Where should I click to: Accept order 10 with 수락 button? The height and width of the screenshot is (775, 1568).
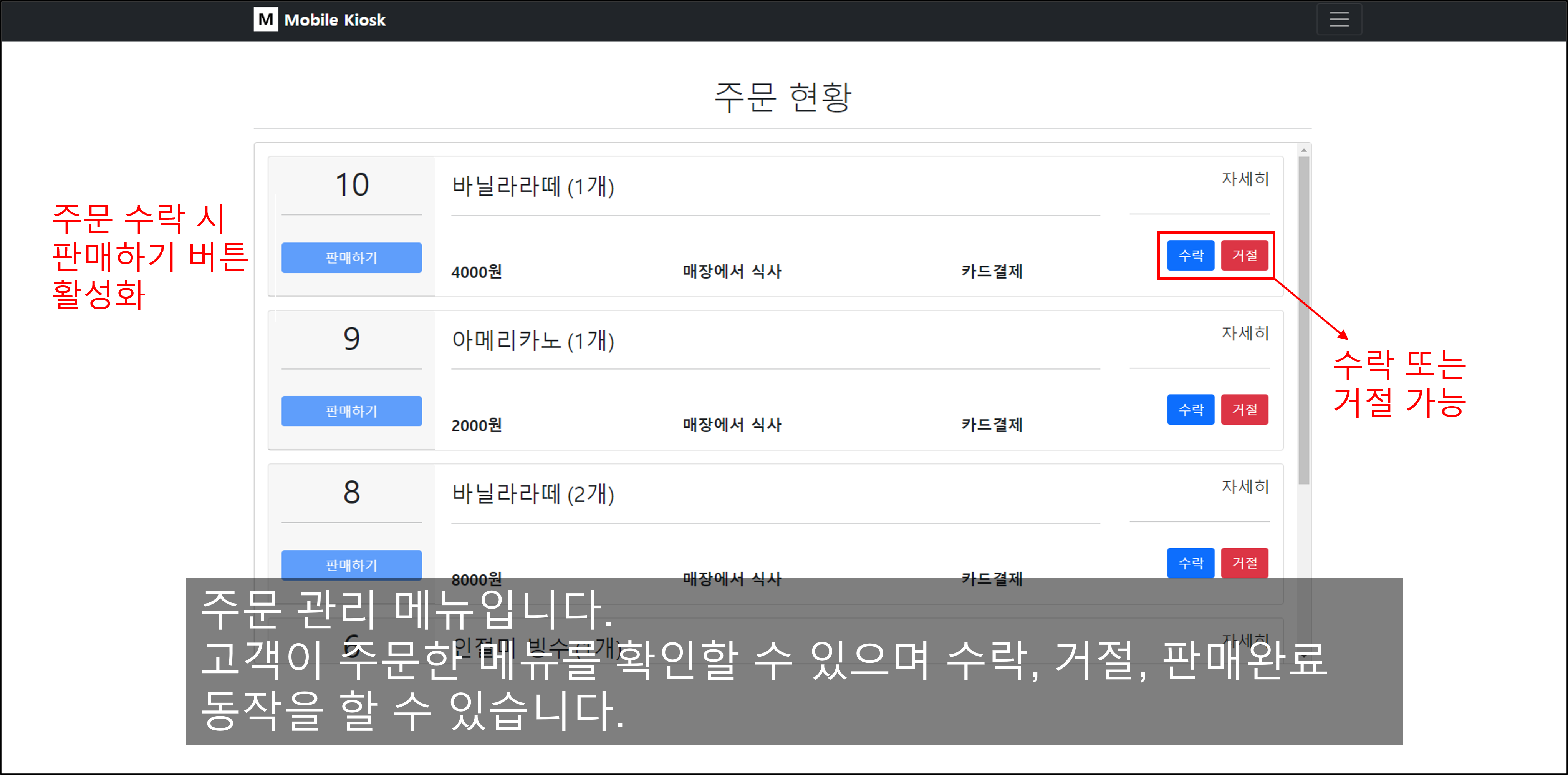pos(1190,255)
